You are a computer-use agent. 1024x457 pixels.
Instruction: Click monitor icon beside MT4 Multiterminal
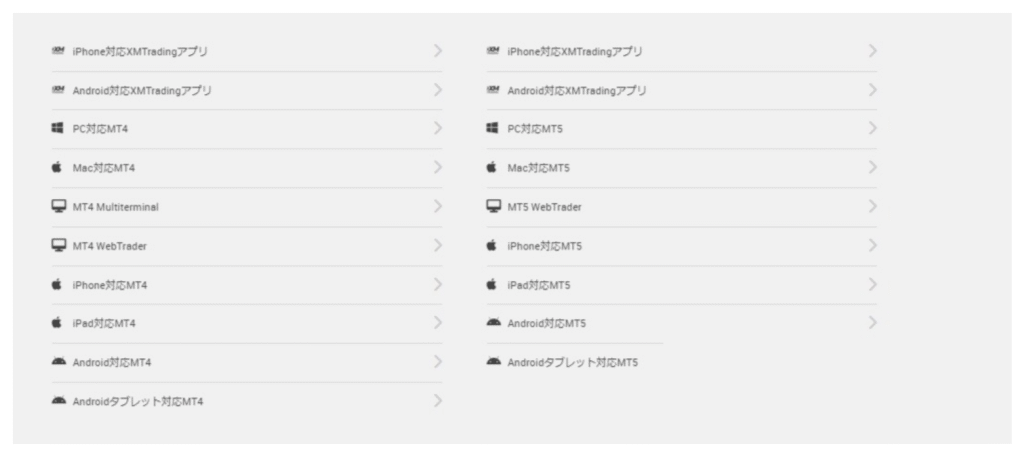[x=58, y=207]
